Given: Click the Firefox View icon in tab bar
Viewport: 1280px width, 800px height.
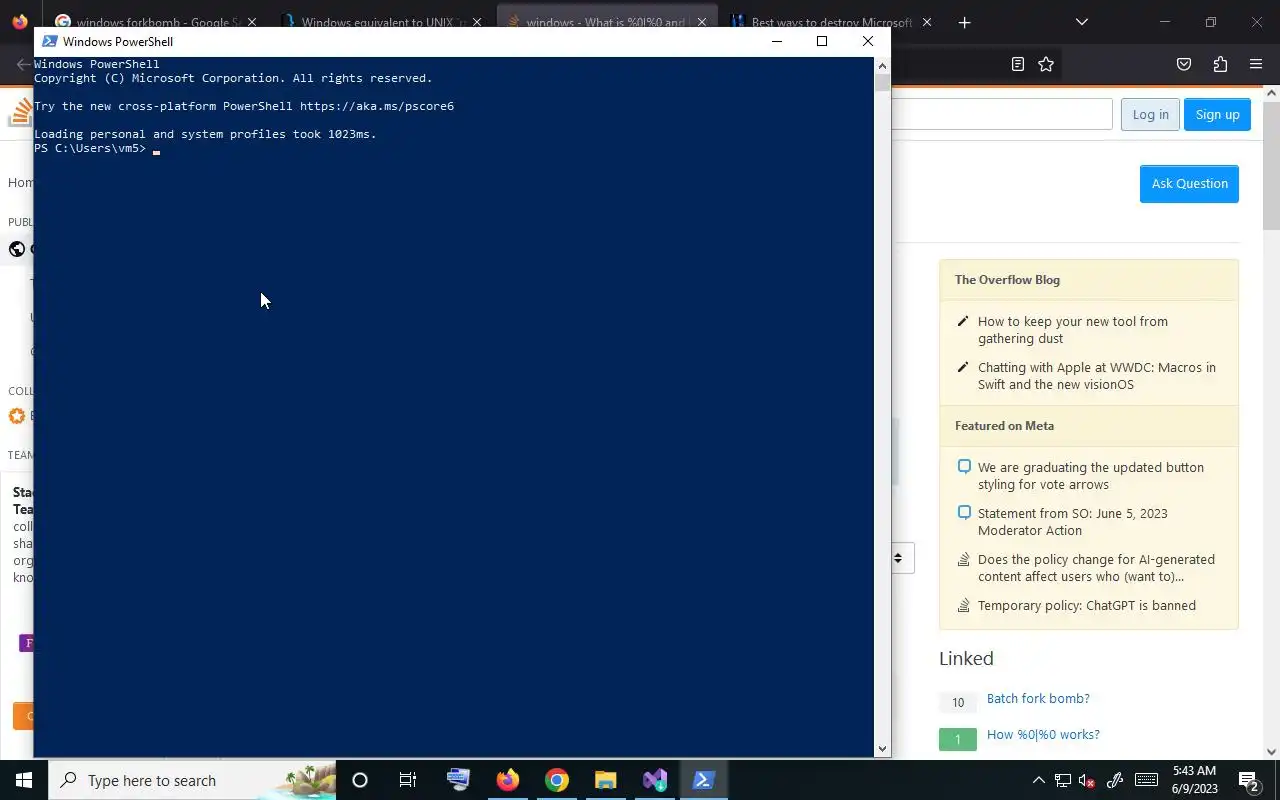Looking at the screenshot, I should (20, 22).
